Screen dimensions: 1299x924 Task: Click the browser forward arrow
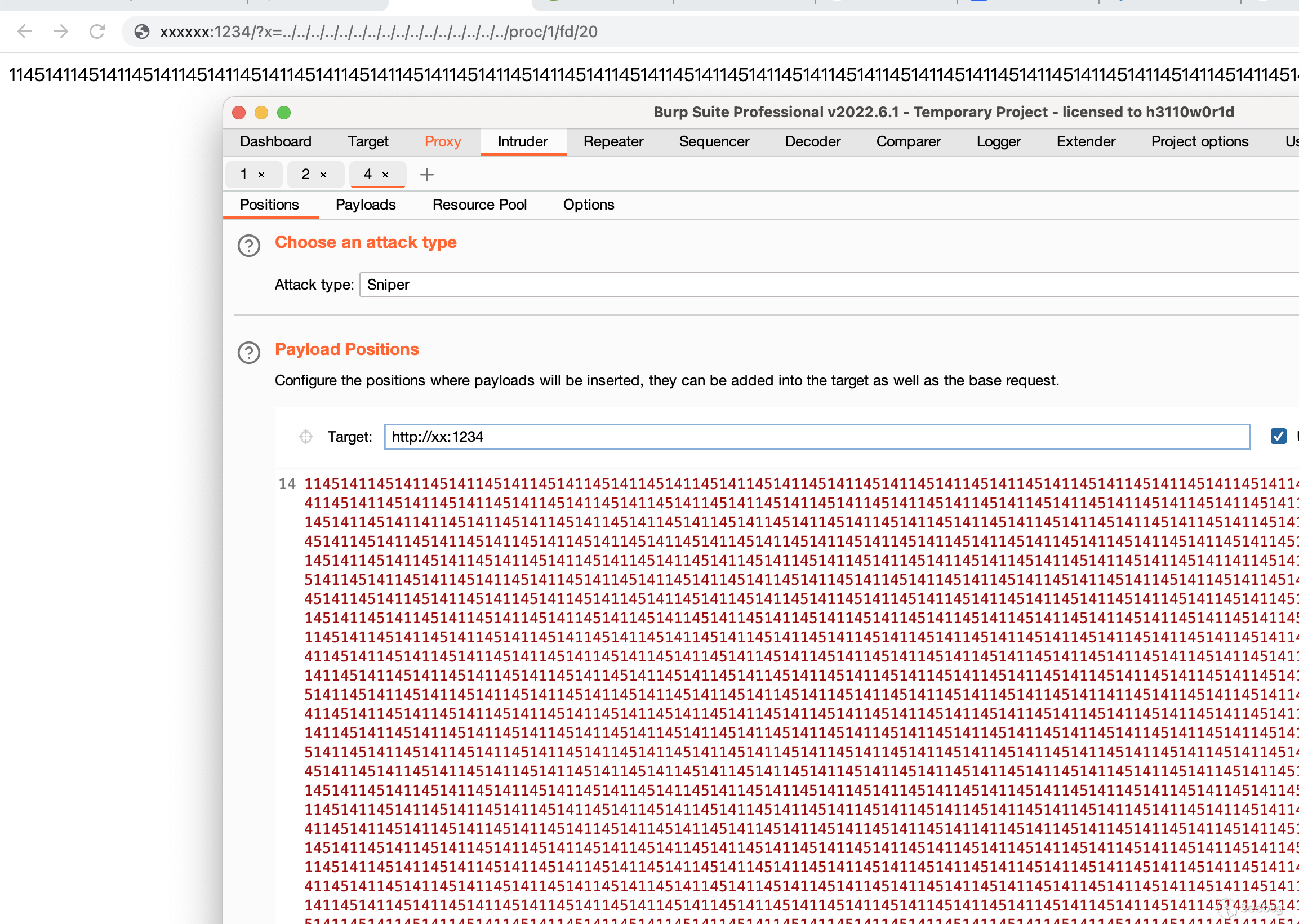click(61, 32)
